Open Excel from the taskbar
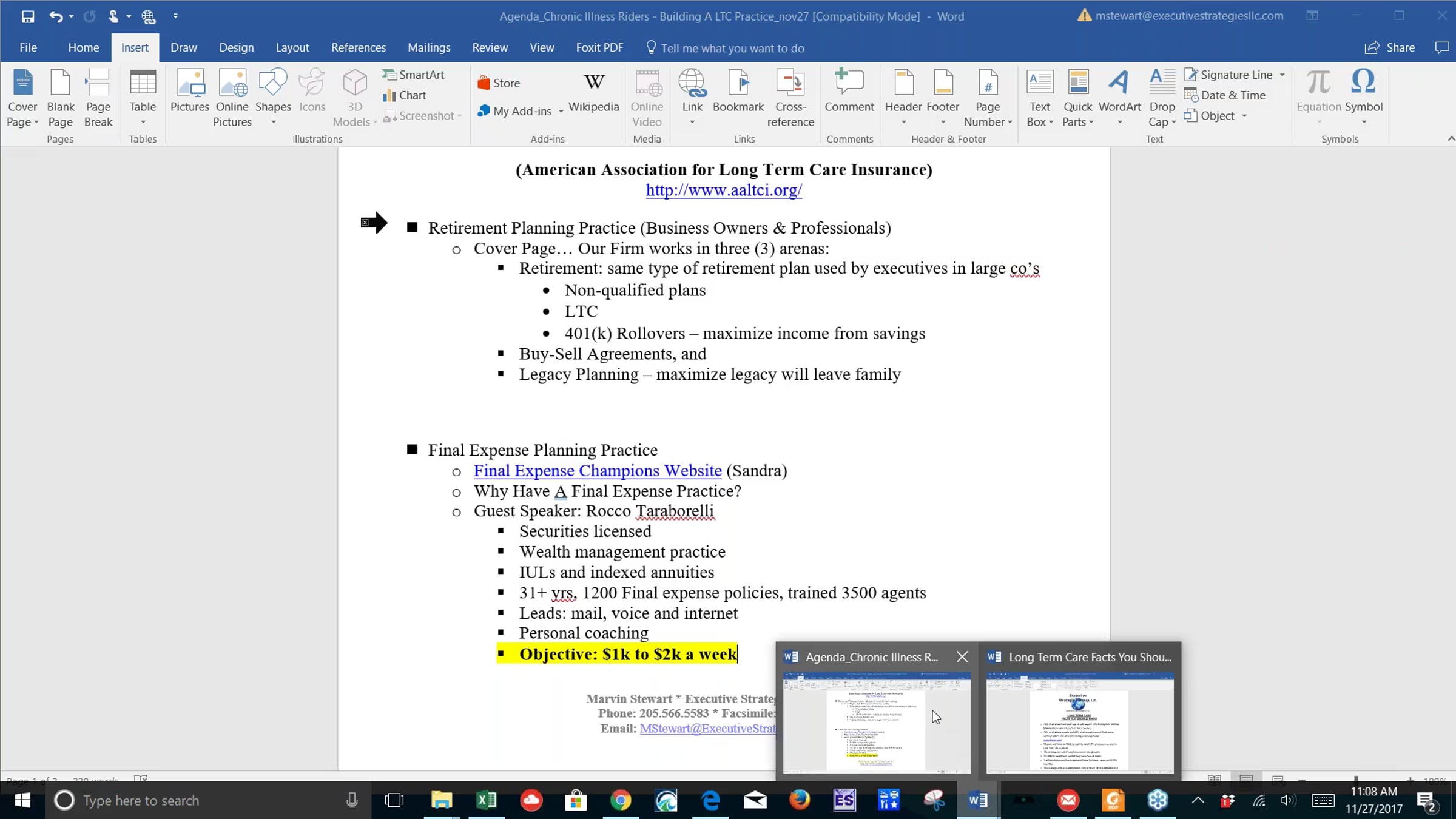1456x819 pixels. pos(487,801)
